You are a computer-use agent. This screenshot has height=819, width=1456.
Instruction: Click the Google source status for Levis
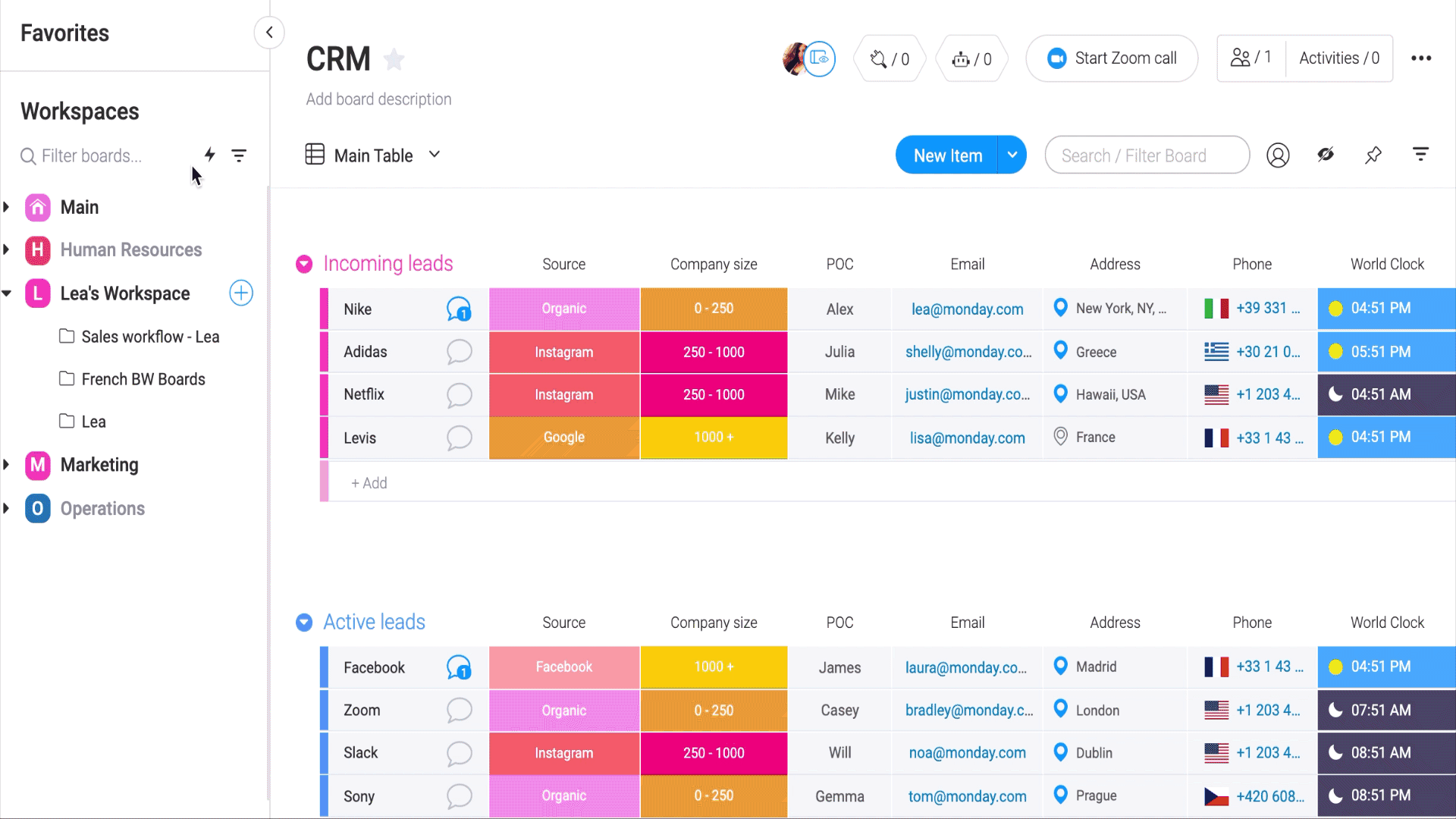[x=563, y=438]
